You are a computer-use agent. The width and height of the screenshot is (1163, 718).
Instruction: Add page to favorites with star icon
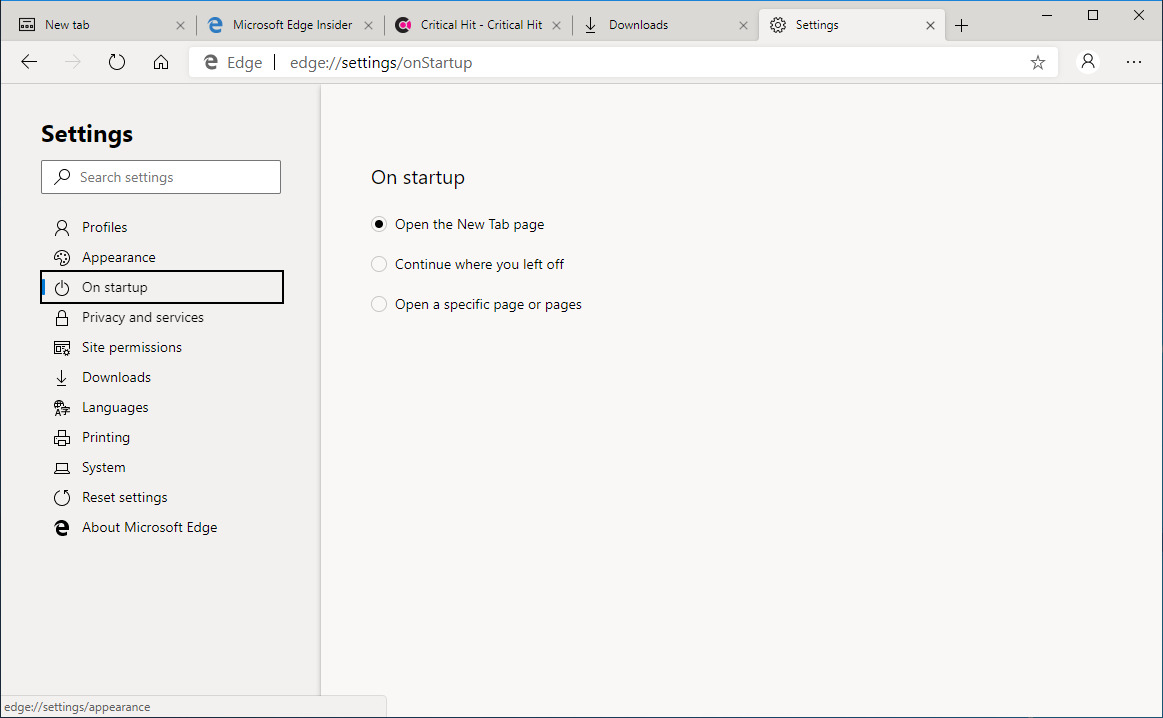pyautogui.click(x=1038, y=62)
